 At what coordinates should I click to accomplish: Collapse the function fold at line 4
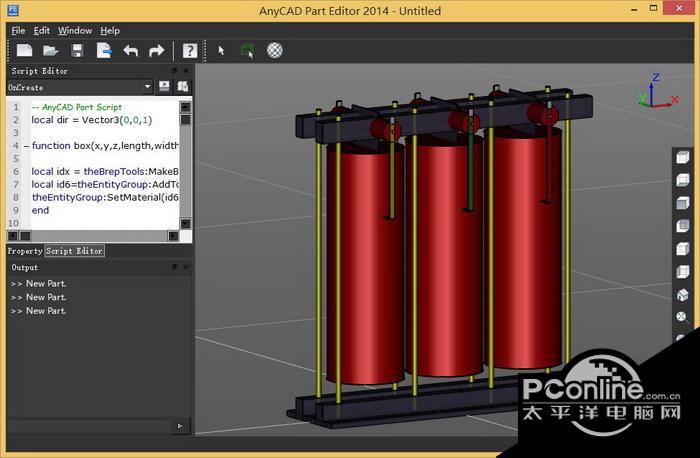[26, 146]
